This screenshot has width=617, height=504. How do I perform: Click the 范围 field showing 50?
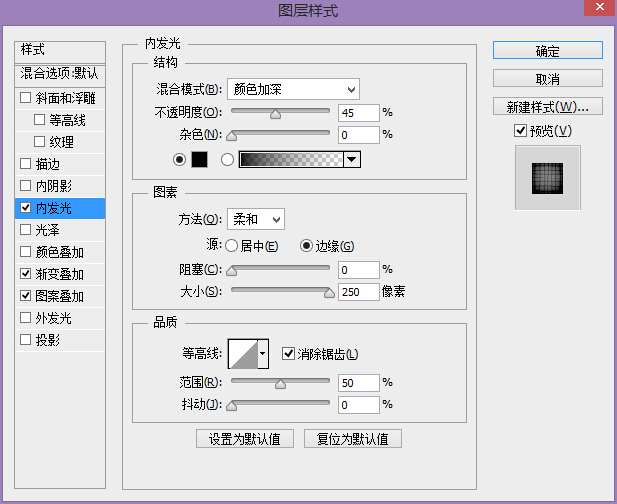(x=359, y=383)
